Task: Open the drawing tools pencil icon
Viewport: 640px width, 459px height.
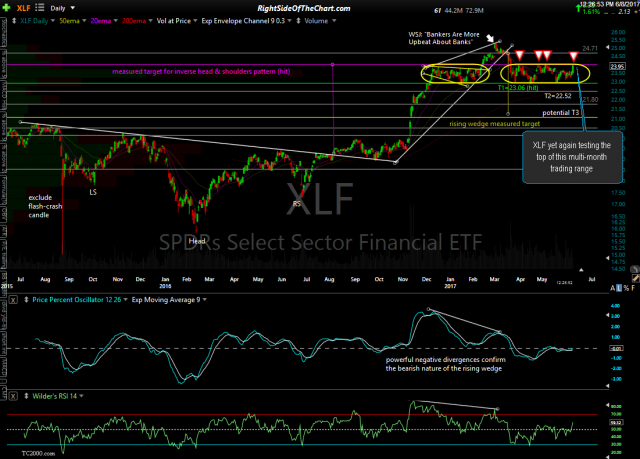Action: tap(636, 278)
